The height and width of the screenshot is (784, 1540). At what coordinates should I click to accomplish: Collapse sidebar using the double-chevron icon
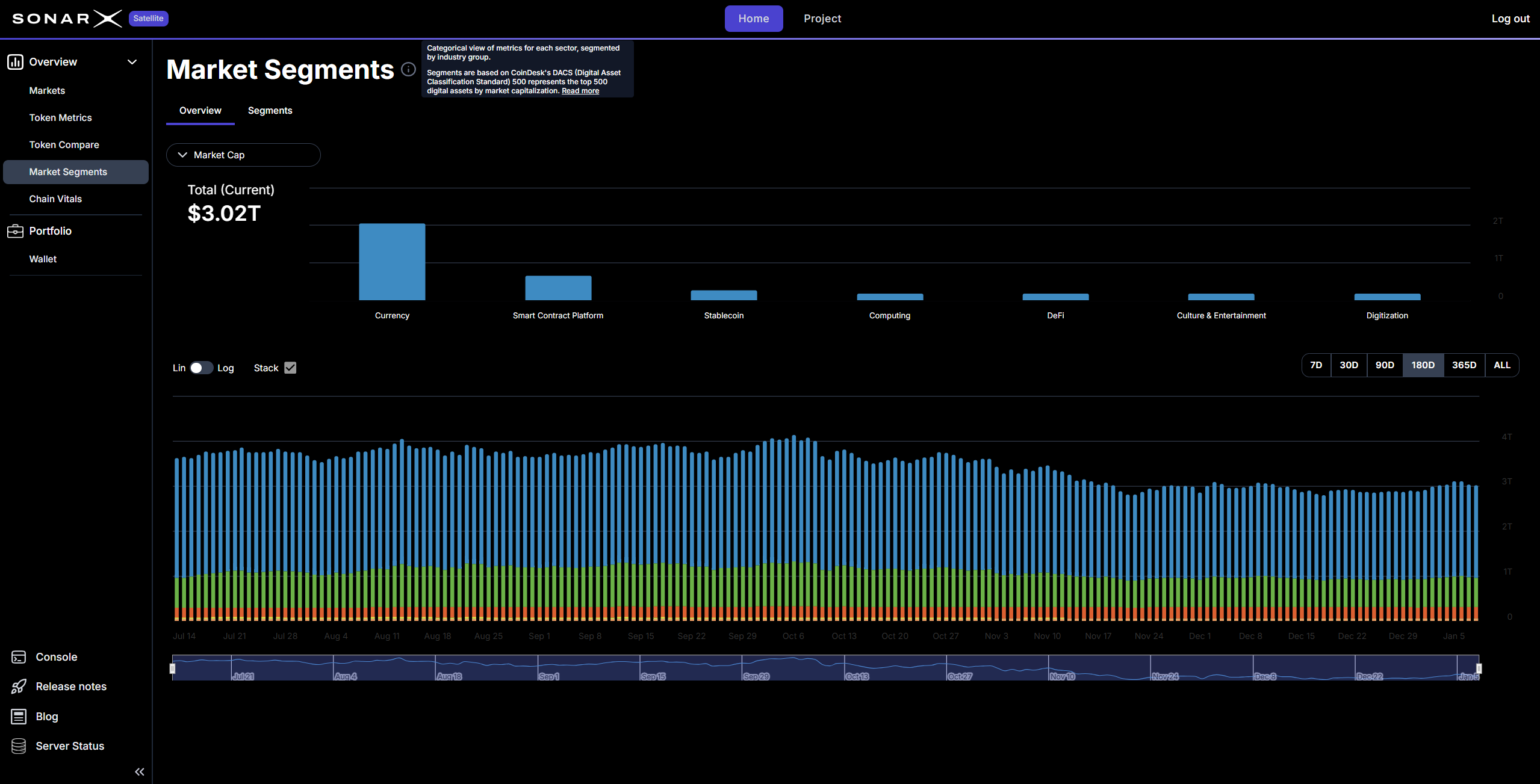click(x=140, y=772)
